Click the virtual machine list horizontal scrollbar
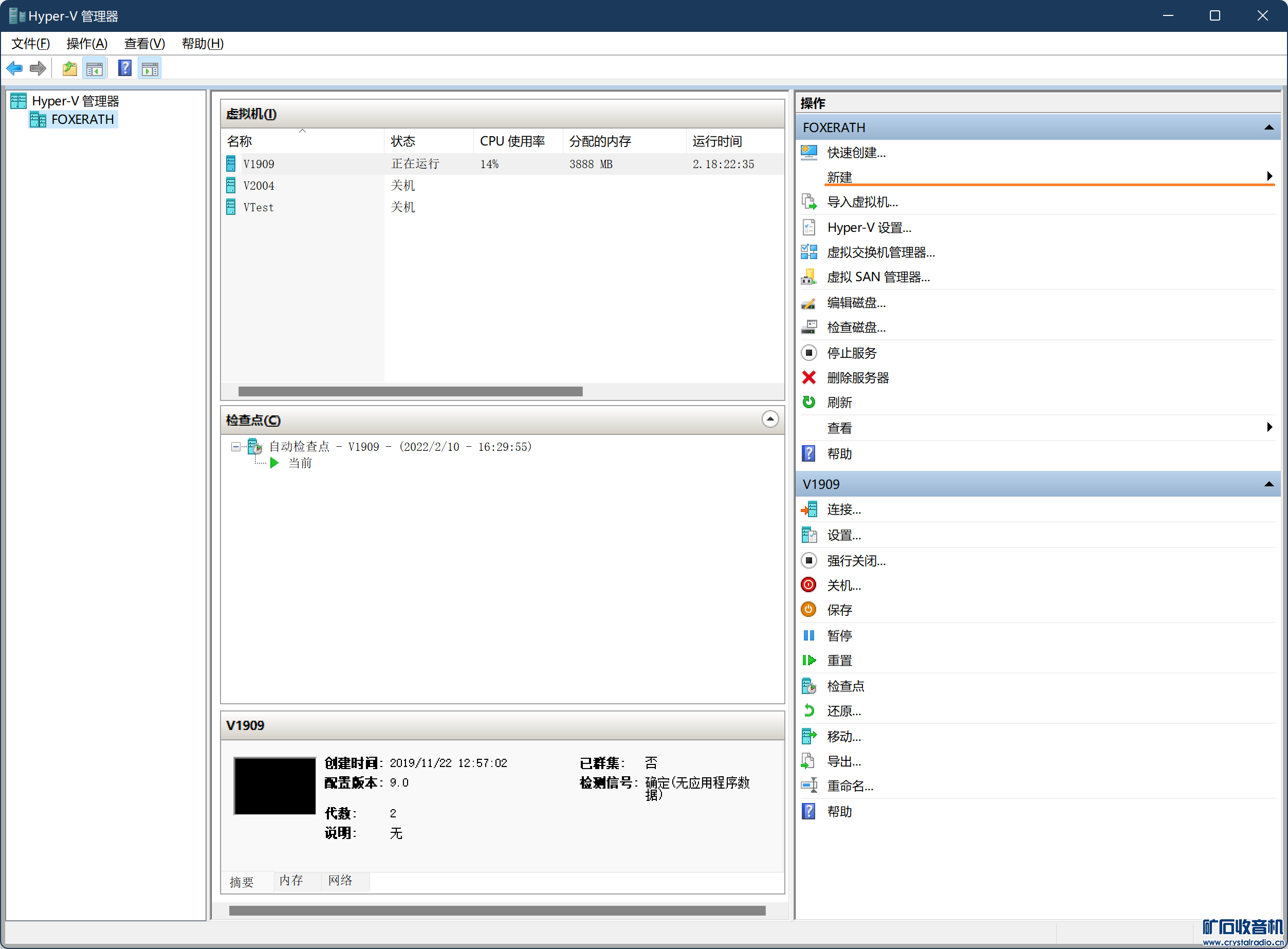Screen dimensions: 1288x949 click(410, 391)
